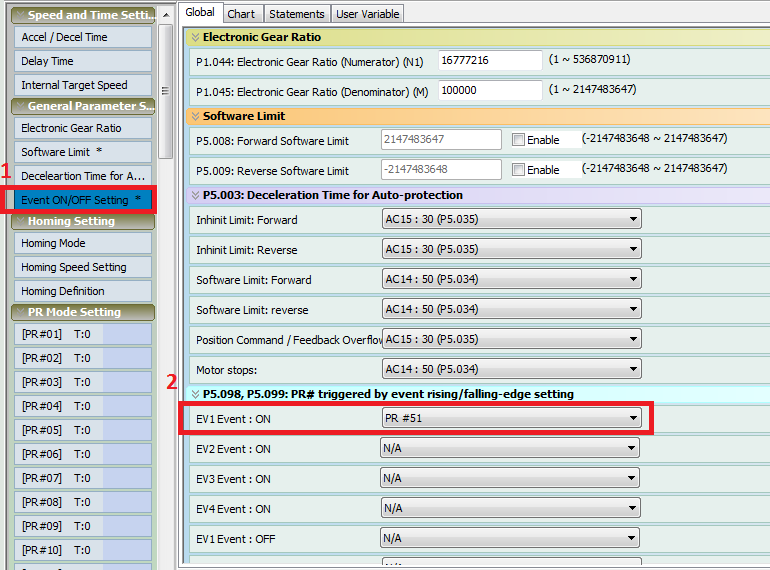Expand the EV2 Event ON dropdown
770x570 pixels.
pos(633,449)
